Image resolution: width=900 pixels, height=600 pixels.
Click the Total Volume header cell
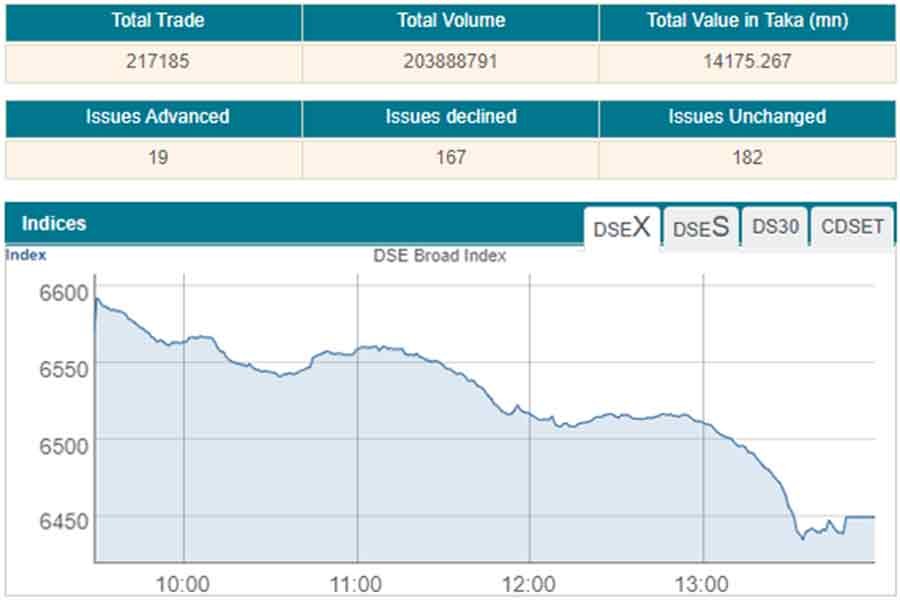tap(450, 21)
